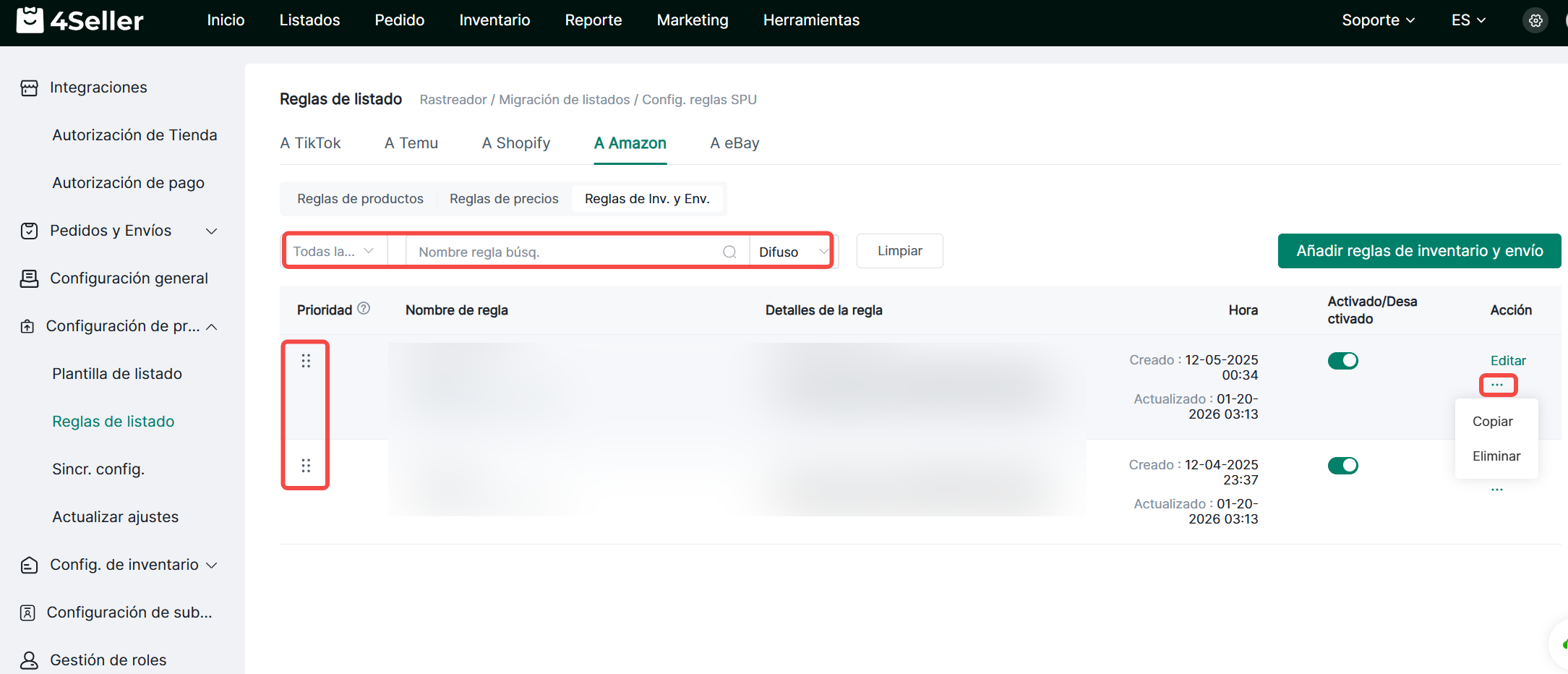Click the Pedidos y Envíos icon
This screenshot has height=674, width=1568.
29,231
